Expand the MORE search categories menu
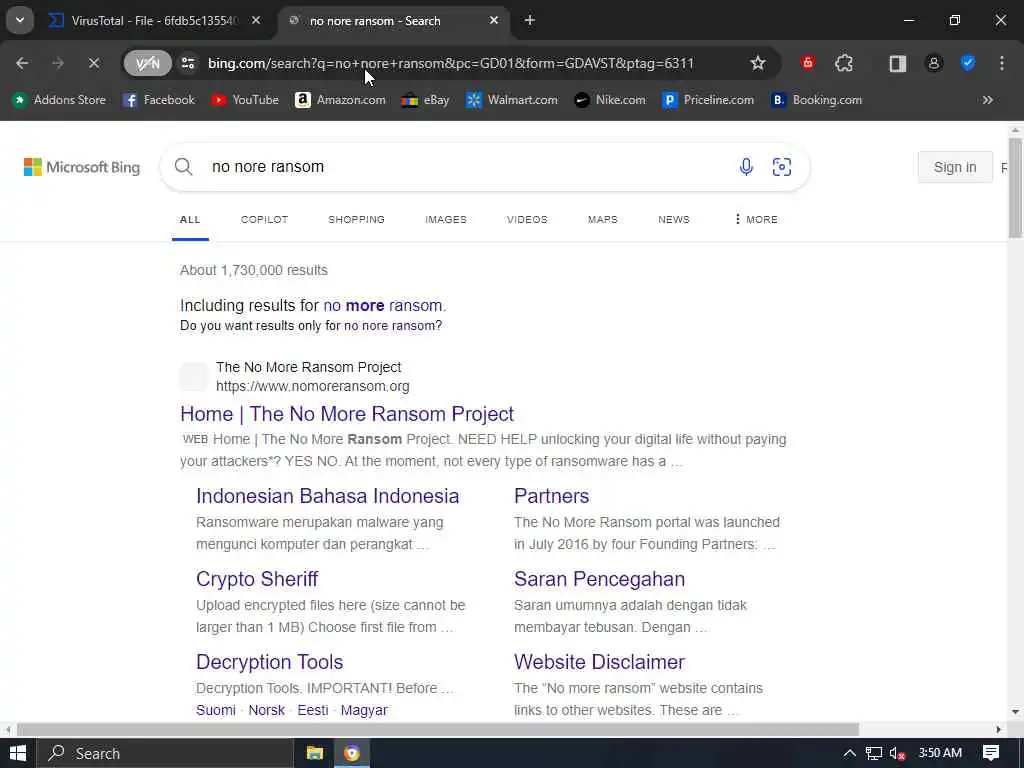Screen dimensions: 1024x768 click(x=756, y=220)
